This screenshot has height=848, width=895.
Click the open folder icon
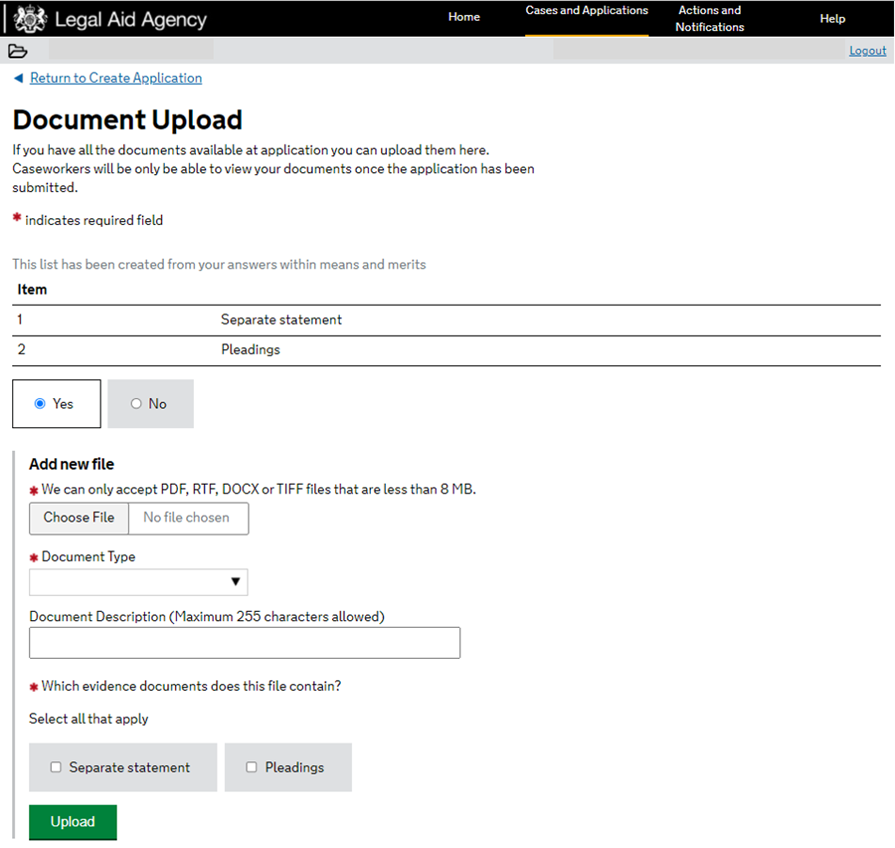click(x=17, y=51)
